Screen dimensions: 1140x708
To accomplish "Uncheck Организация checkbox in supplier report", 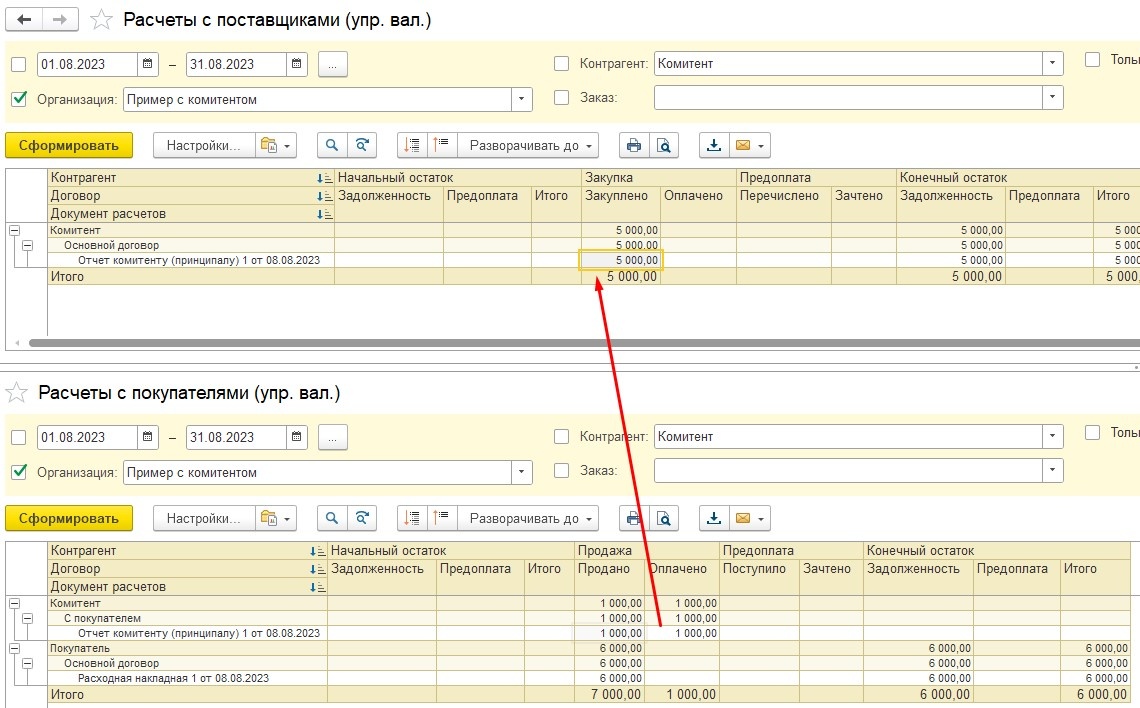I will 19,99.
